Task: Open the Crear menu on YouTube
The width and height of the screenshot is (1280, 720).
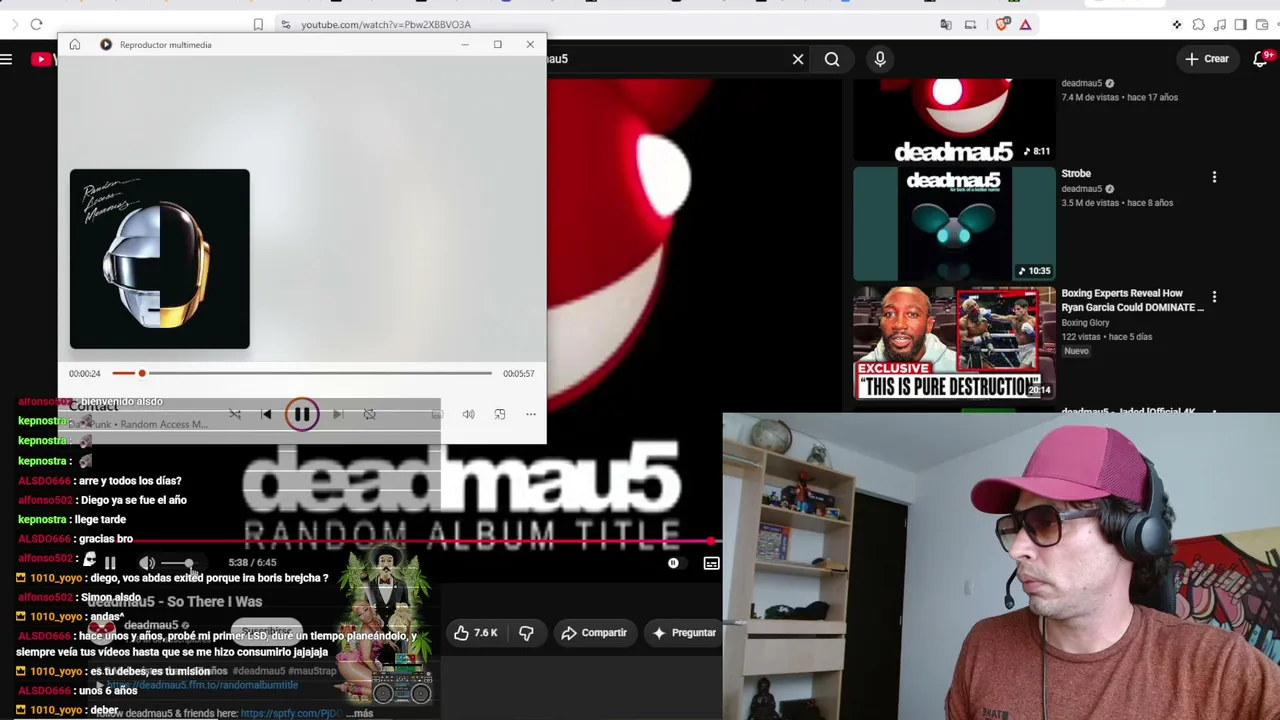Action: click(1207, 59)
